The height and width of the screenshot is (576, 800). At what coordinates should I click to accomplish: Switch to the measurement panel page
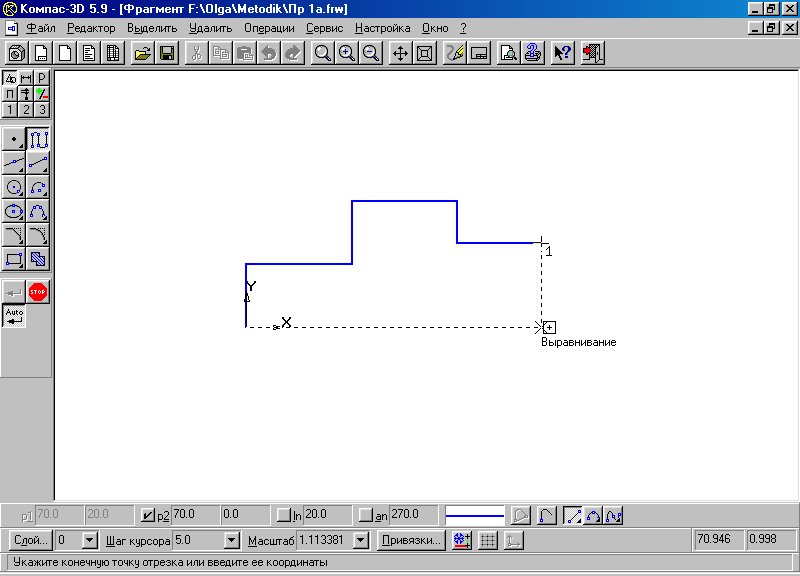(x=42, y=94)
